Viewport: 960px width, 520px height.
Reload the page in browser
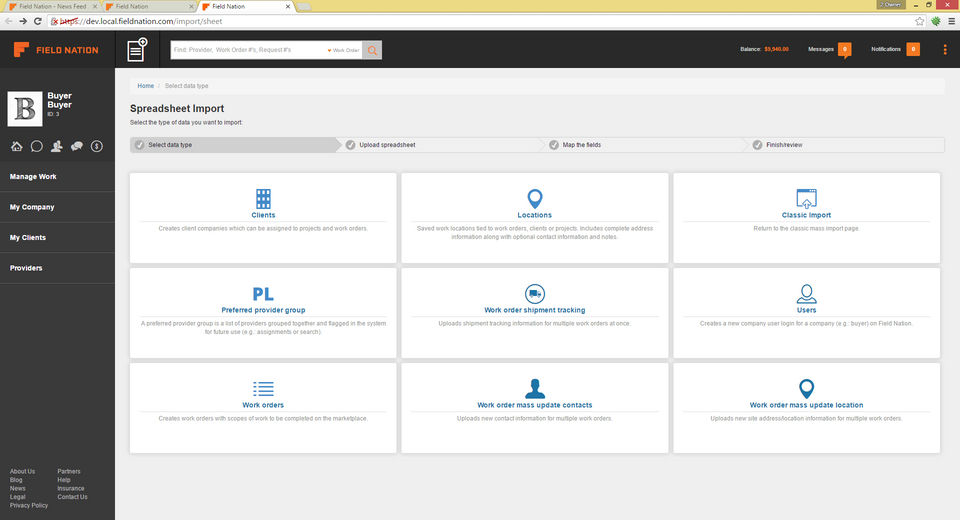(x=37, y=21)
